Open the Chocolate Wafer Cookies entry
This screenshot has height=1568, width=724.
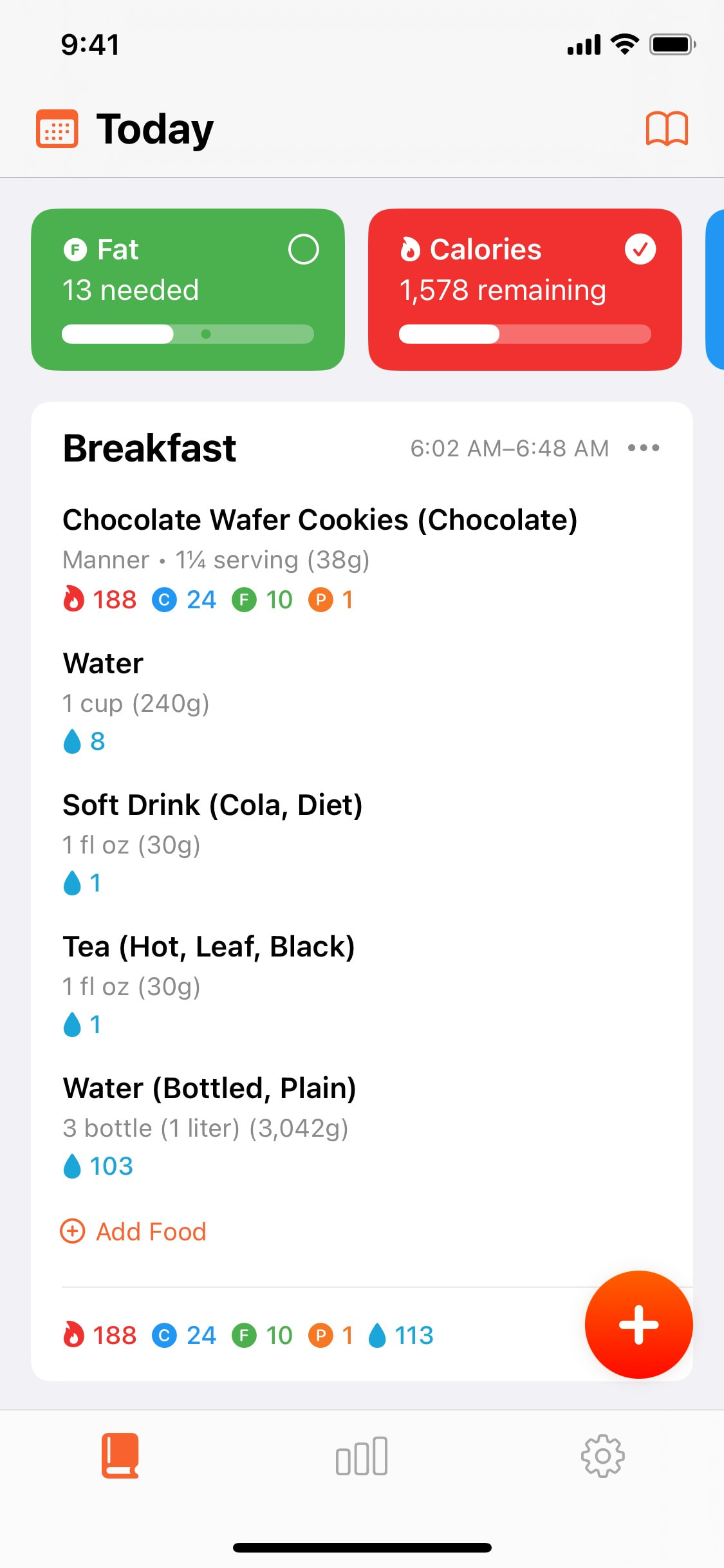pyautogui.click(x=320, y=520)
